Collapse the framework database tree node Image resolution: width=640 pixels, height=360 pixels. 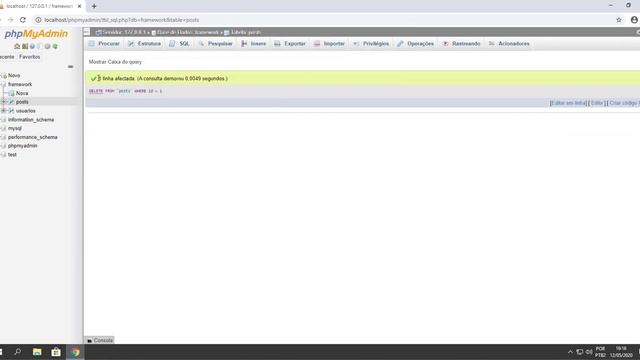point(3,84)
